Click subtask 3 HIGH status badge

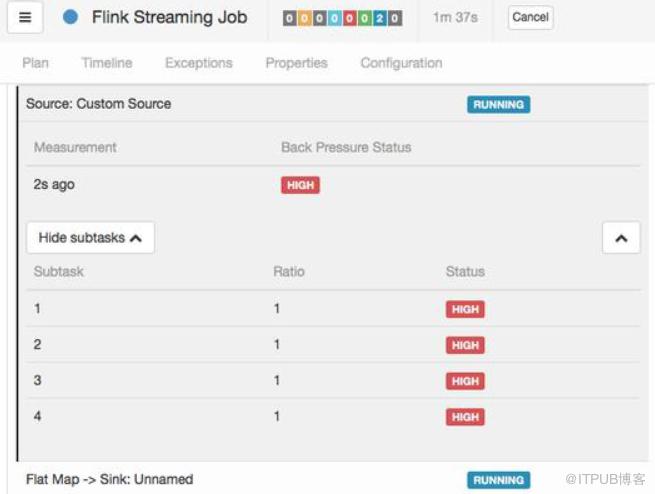(465, 381)
